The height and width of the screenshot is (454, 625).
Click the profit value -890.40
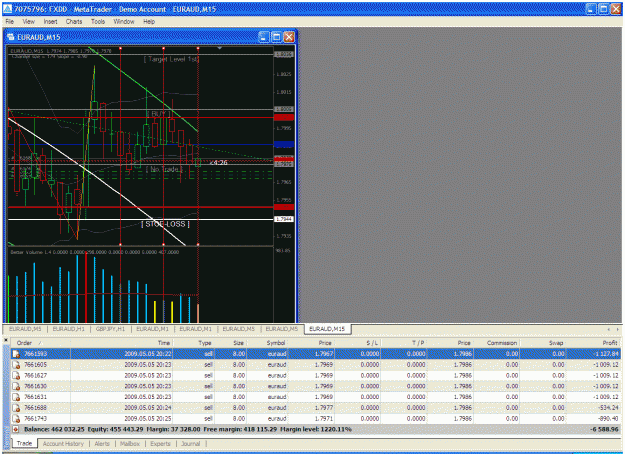point(608,419)
